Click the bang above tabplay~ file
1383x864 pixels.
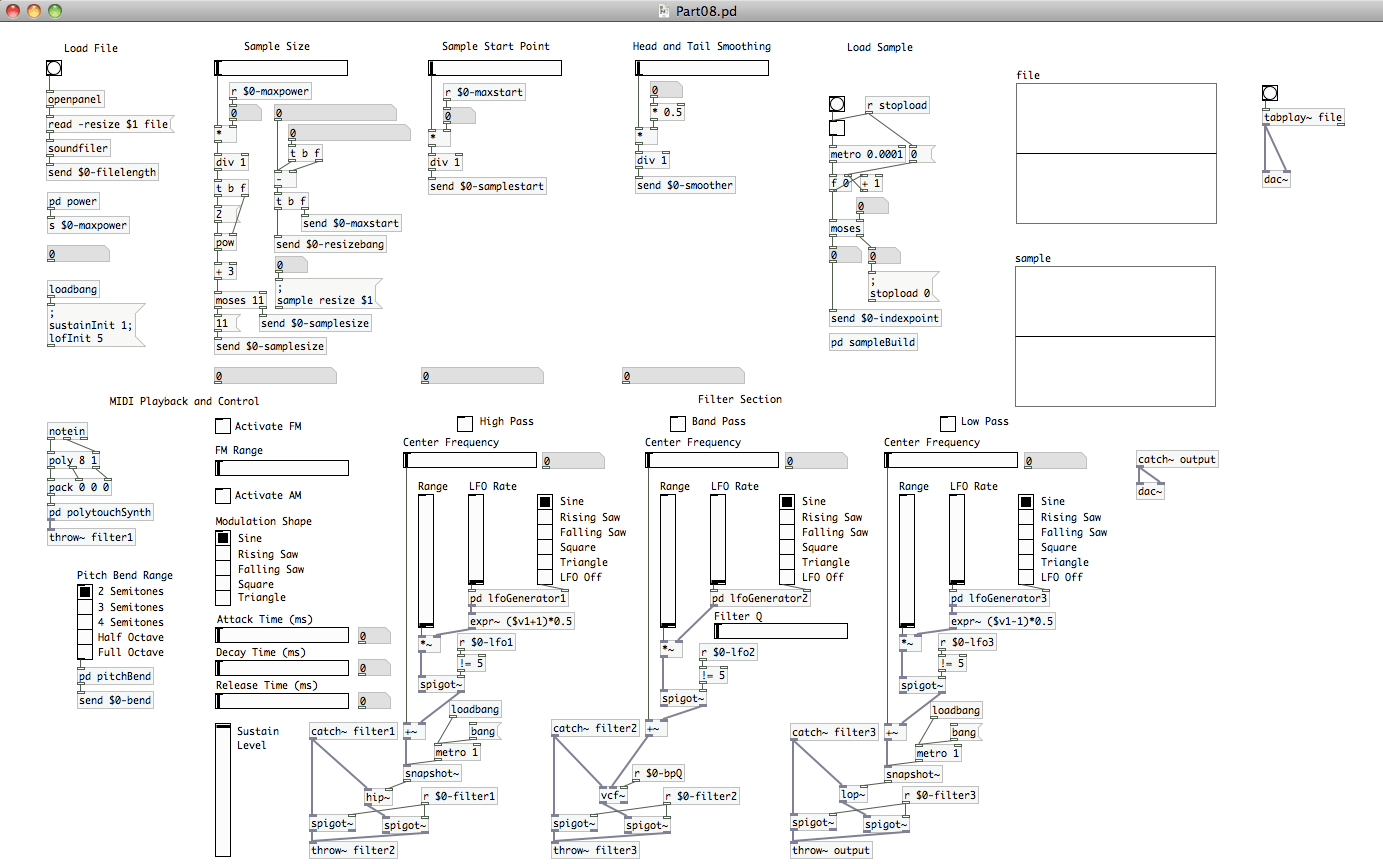pos(1270,93)
